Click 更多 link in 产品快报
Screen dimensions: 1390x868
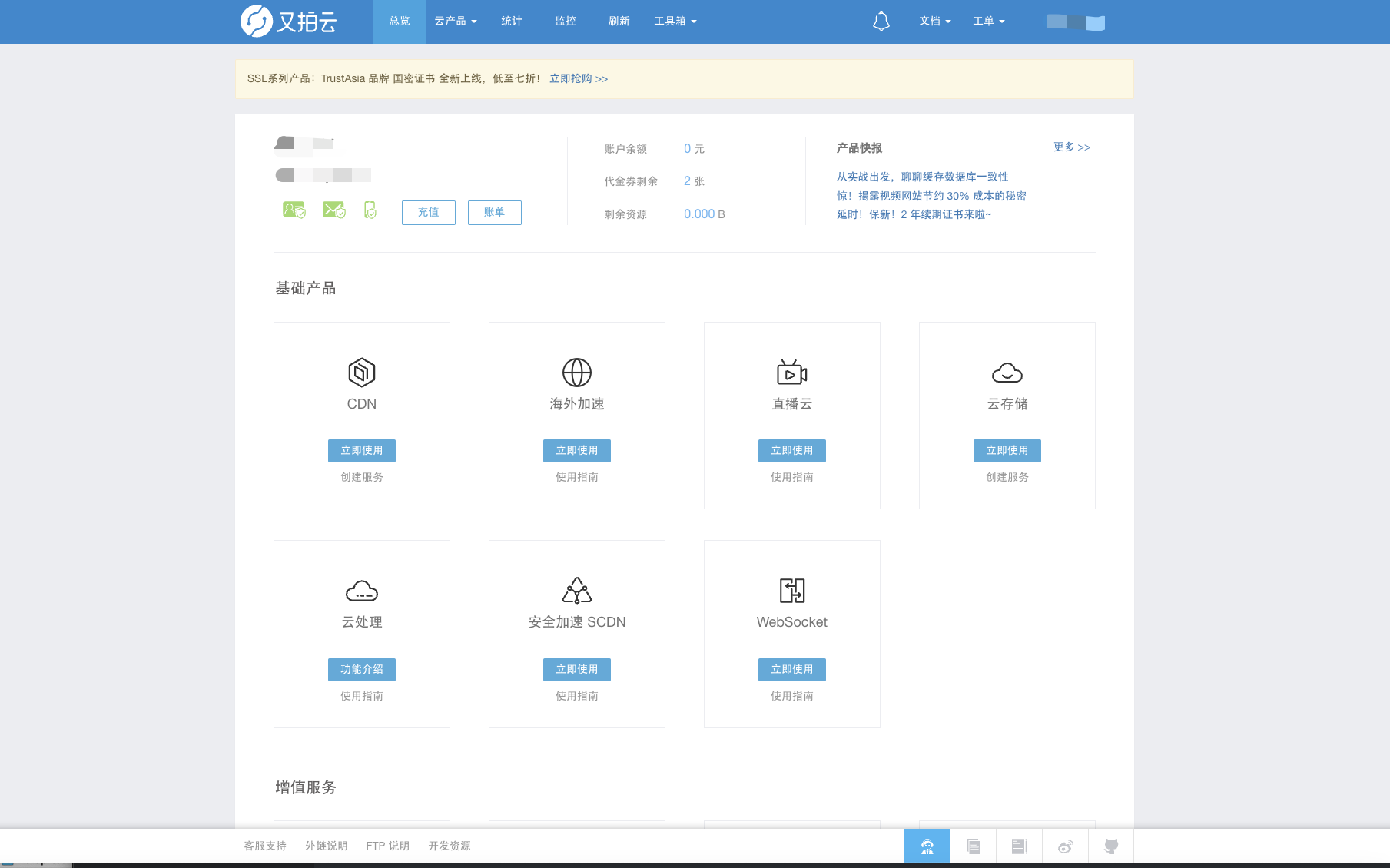(x=1071, y=147)
